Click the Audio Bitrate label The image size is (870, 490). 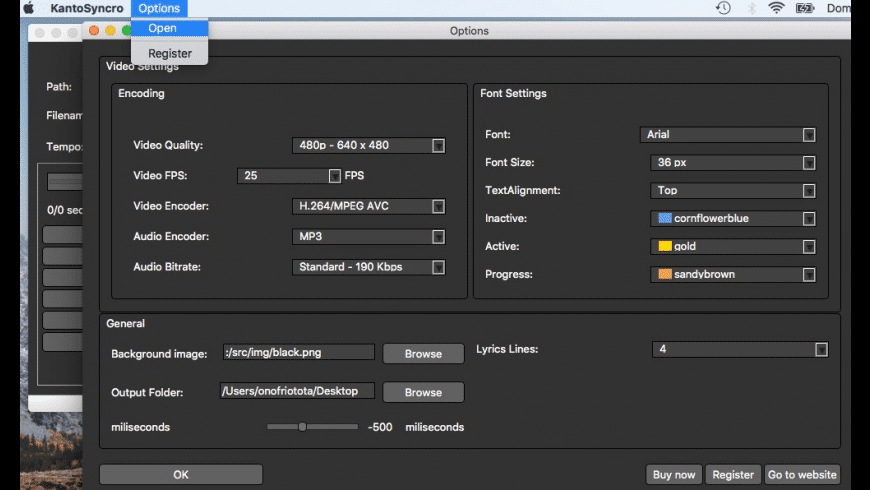167,267
